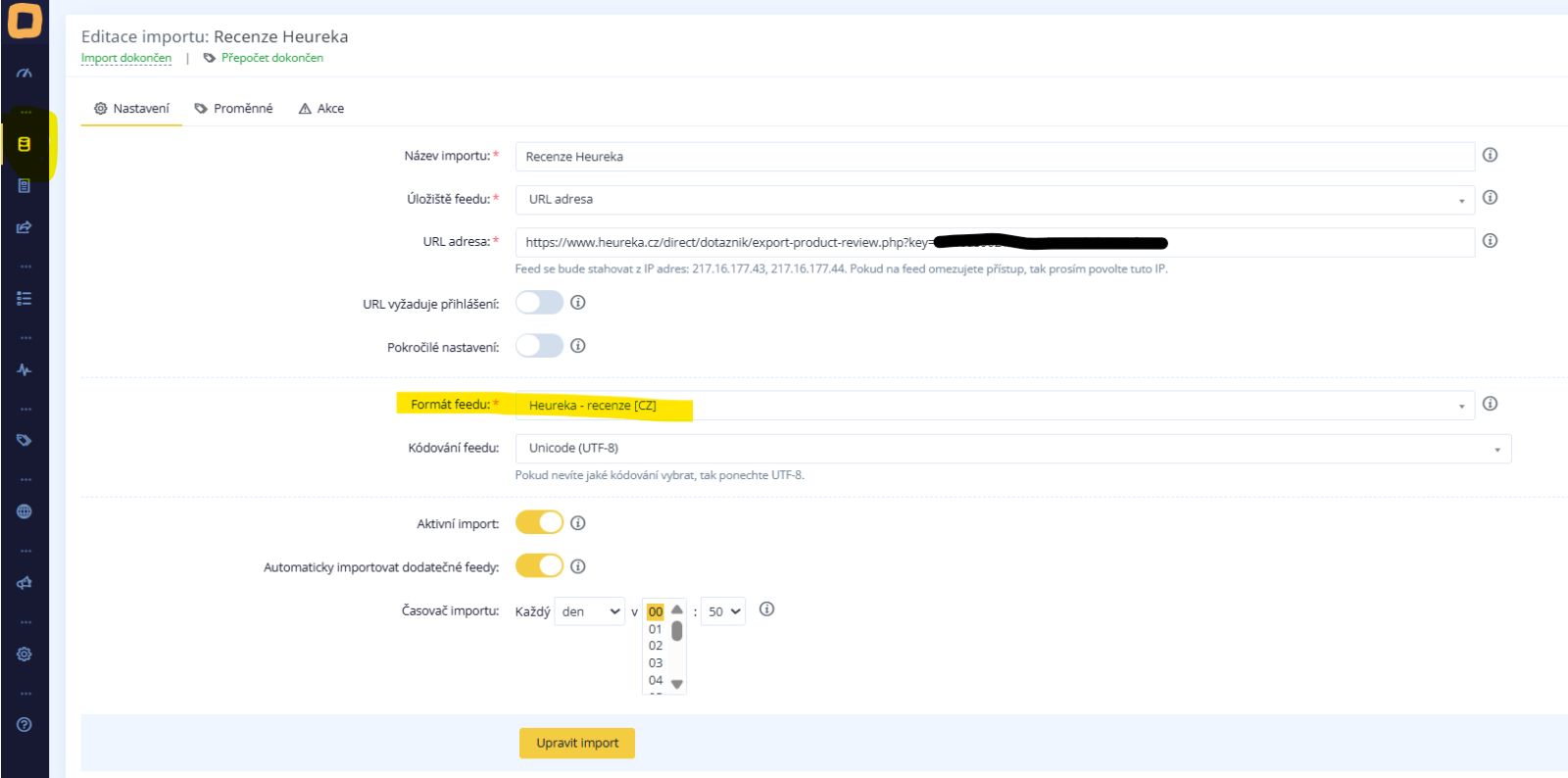
Task: Switch to the Proměnné tab
Action: coord(233,109)
